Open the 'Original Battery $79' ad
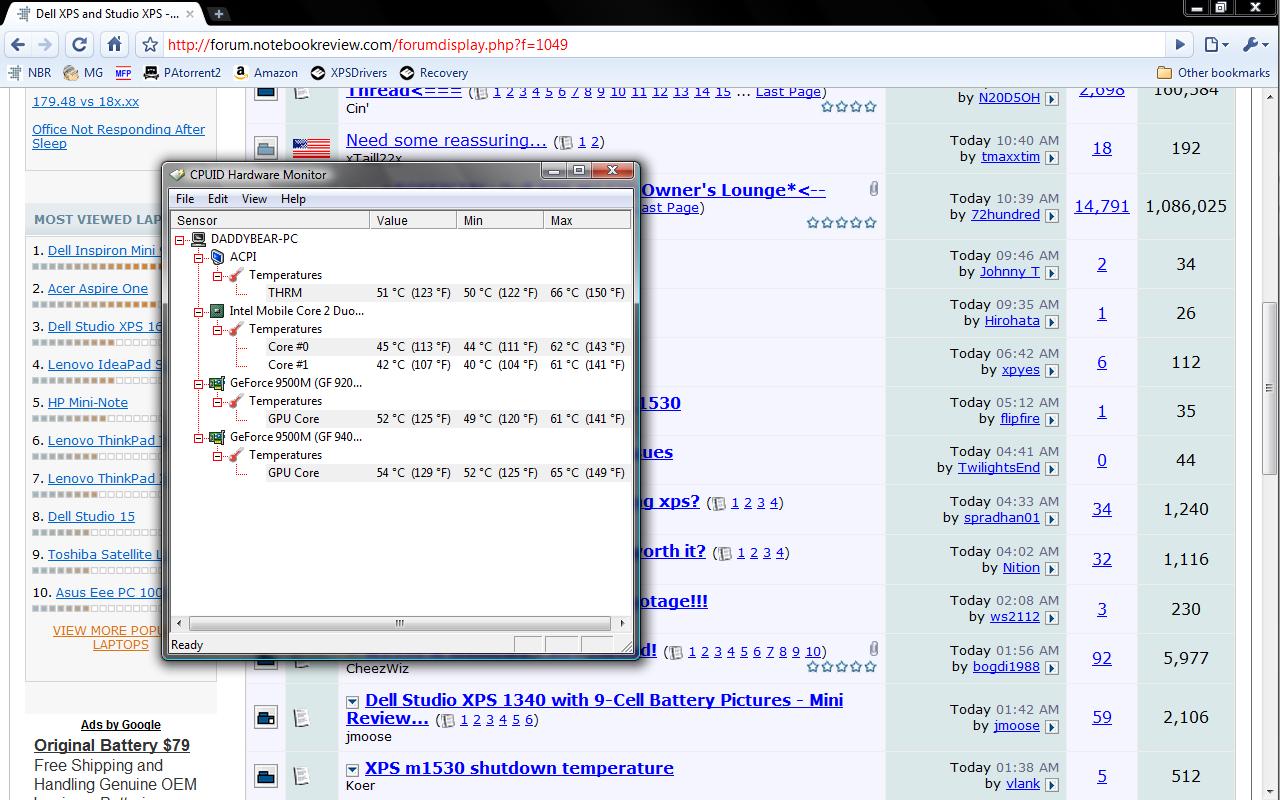1280x800 pixels. tap(112, 745)
